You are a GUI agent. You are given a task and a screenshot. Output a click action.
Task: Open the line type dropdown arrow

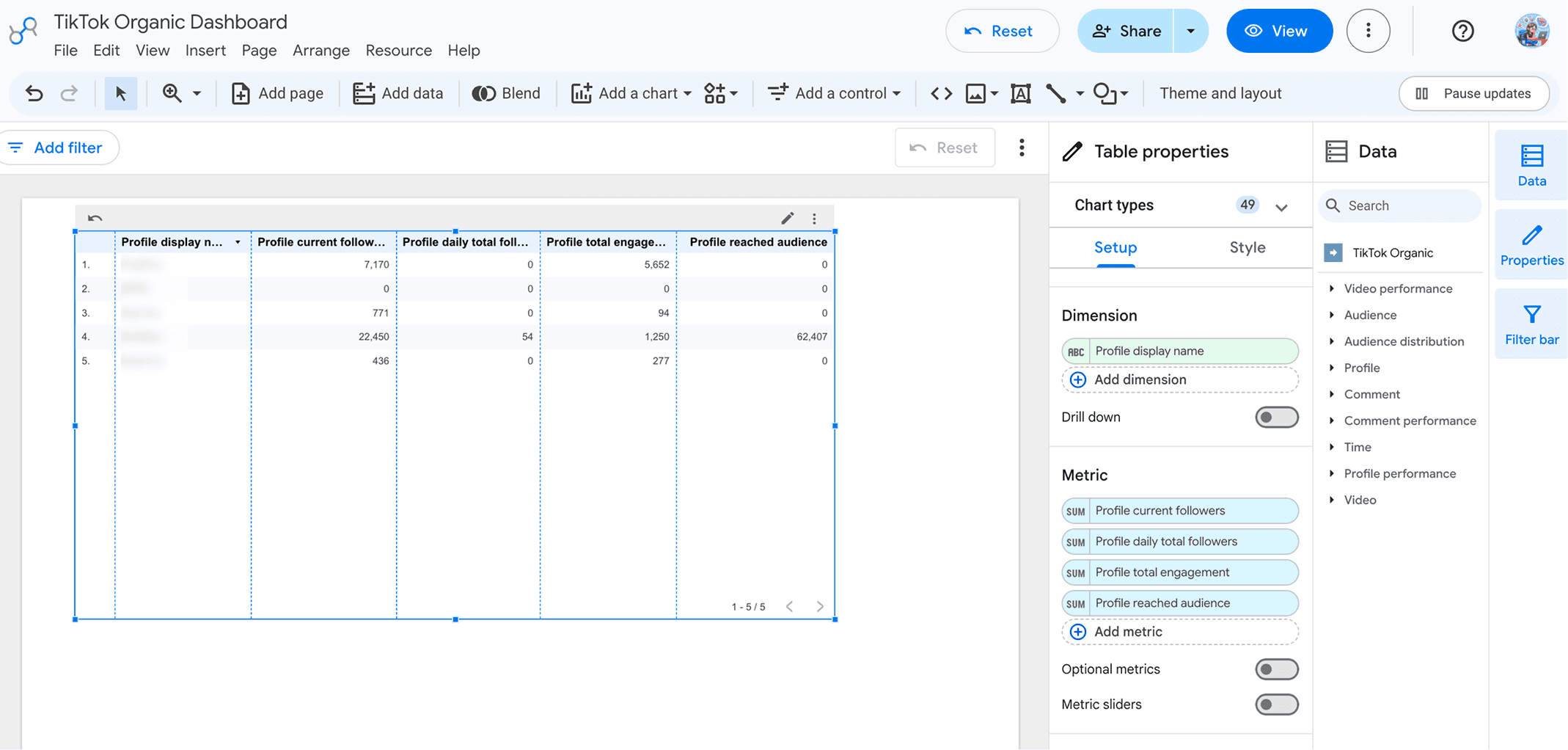pos(1080,93)
